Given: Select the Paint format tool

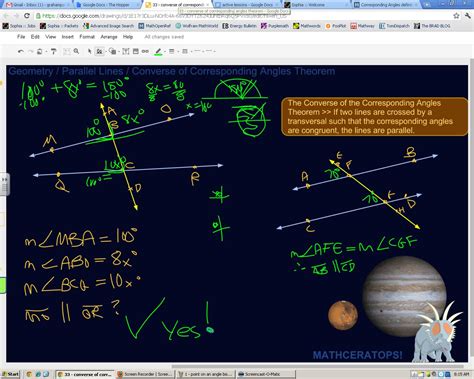Looking at the screenshot, I should (54, 51).
